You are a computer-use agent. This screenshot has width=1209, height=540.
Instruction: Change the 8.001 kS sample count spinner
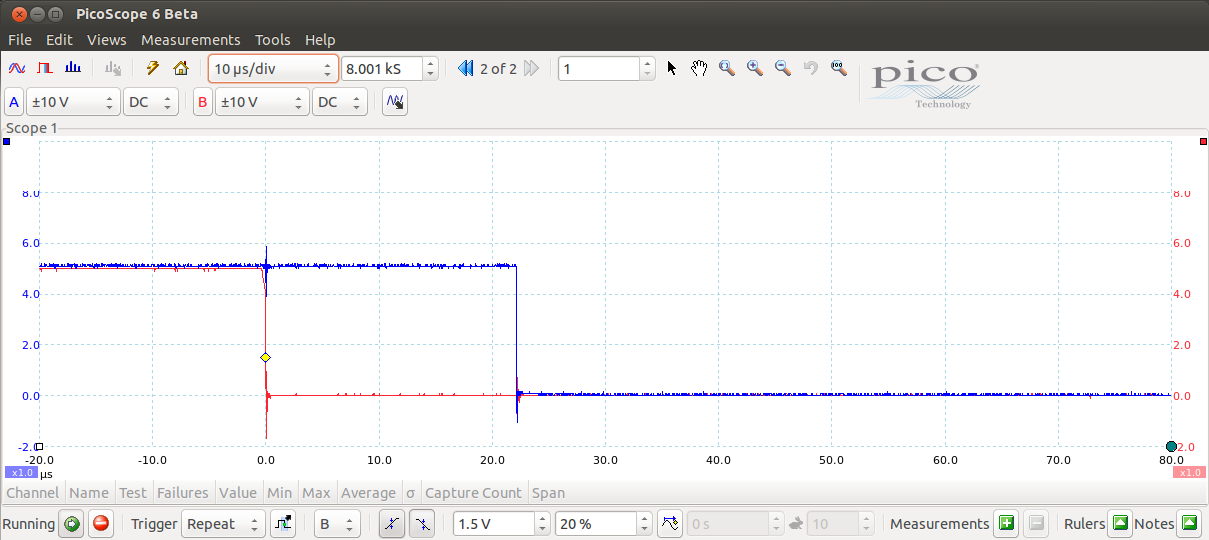pyautogui.click(x=430, y=69)
